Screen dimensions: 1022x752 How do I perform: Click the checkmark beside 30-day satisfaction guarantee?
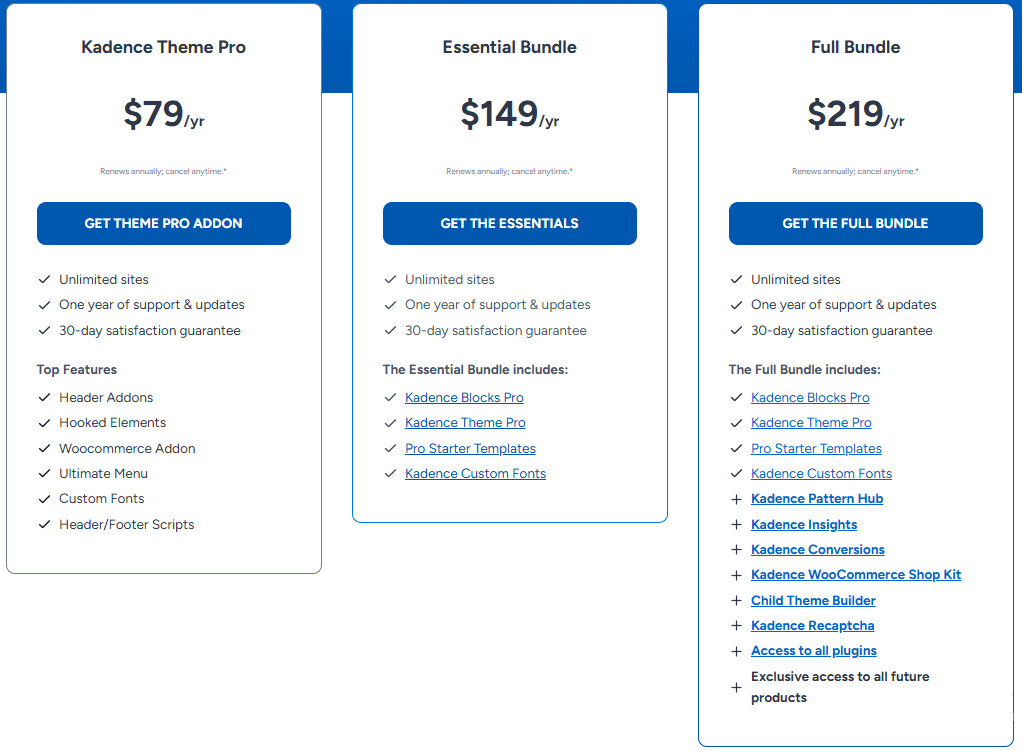[x=44, y=330]
